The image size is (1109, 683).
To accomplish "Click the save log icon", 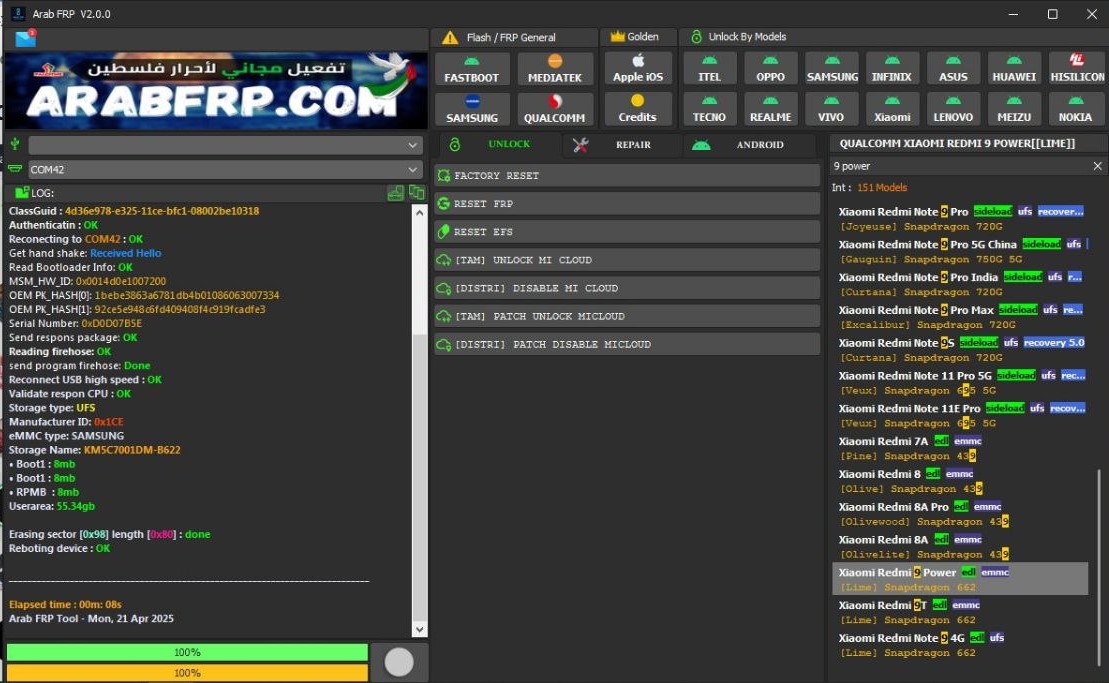I will [395, 192].
